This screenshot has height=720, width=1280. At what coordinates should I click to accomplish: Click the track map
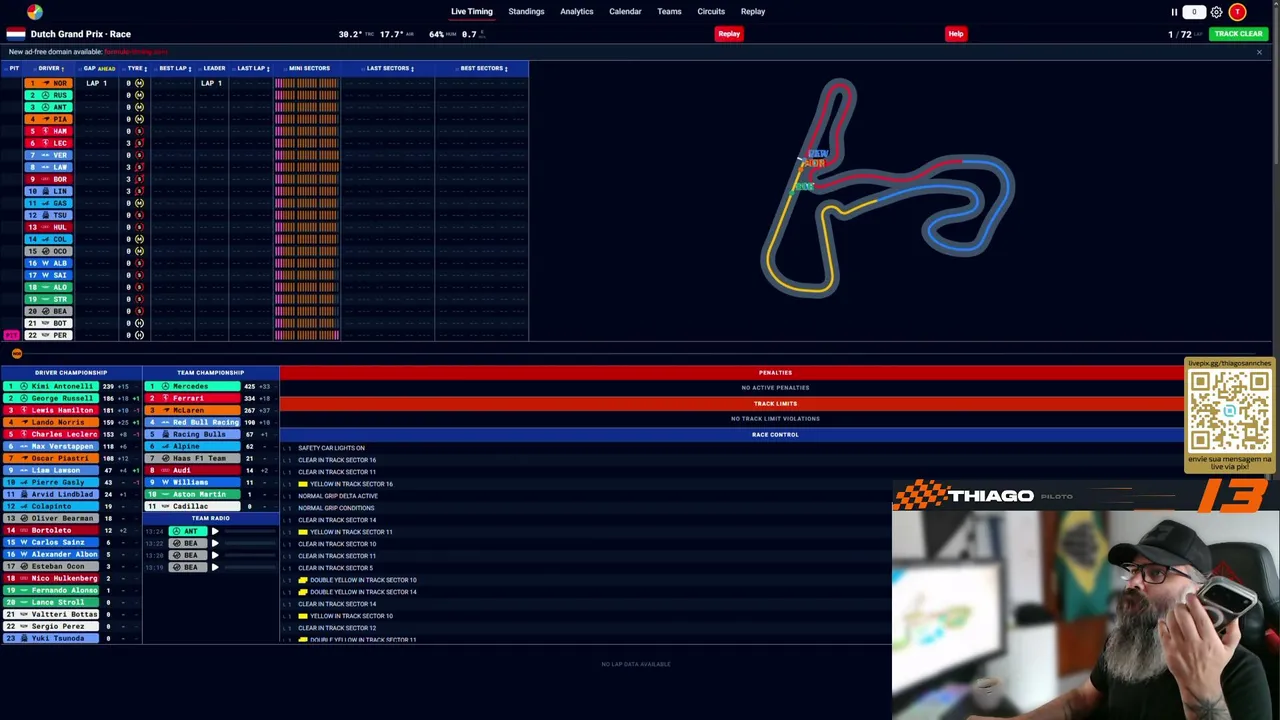coord(887,188)
